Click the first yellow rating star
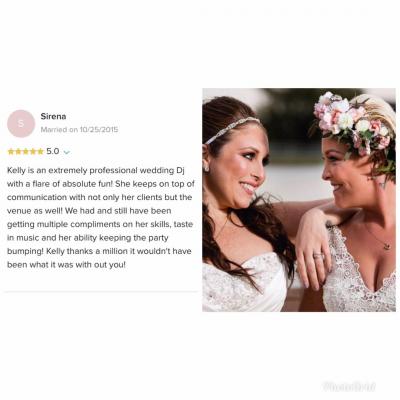 [x=11, y=152]
